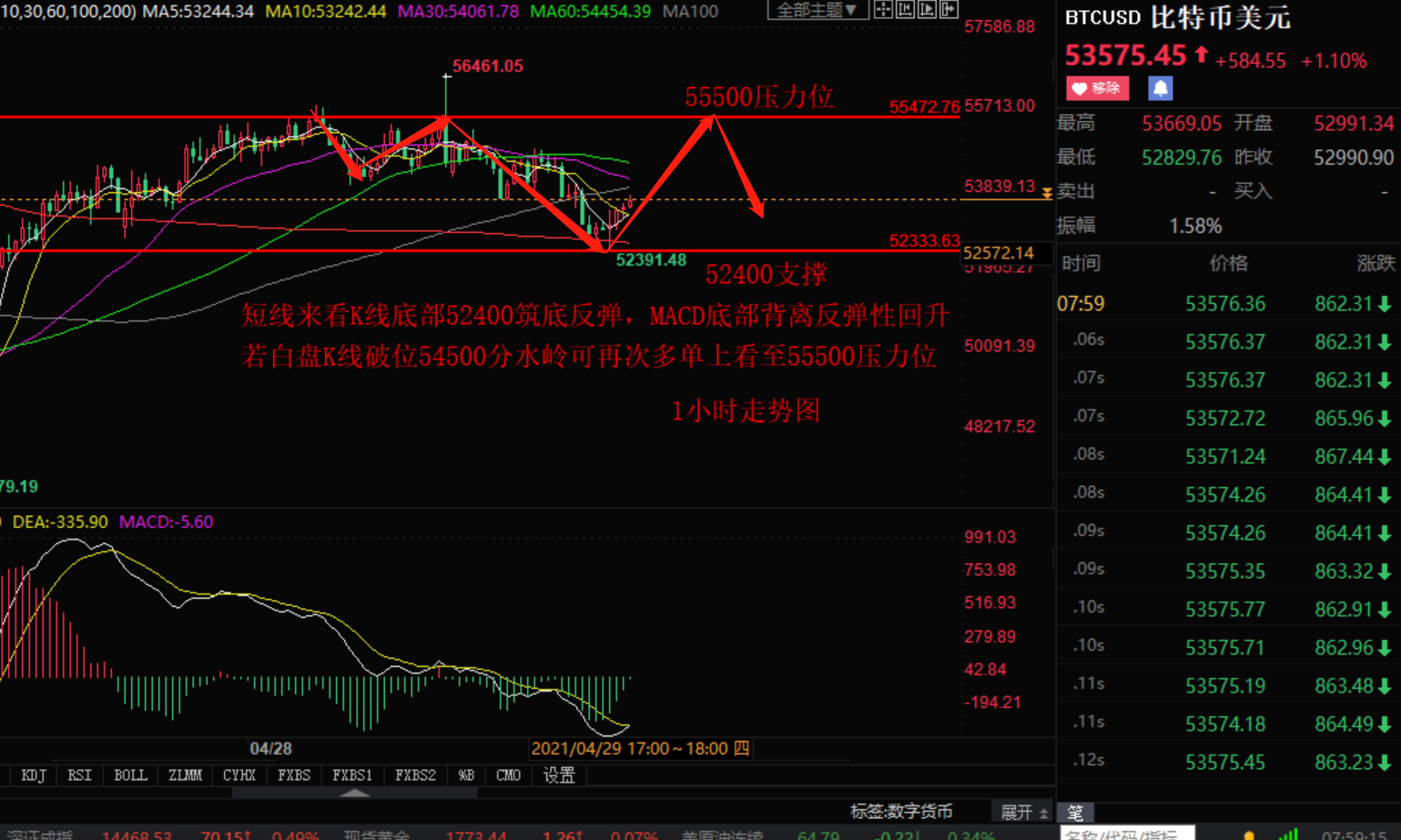Enable the CMO indicator
The height and width of the screenshot is (840, 1401).
(x=508, y=775)
